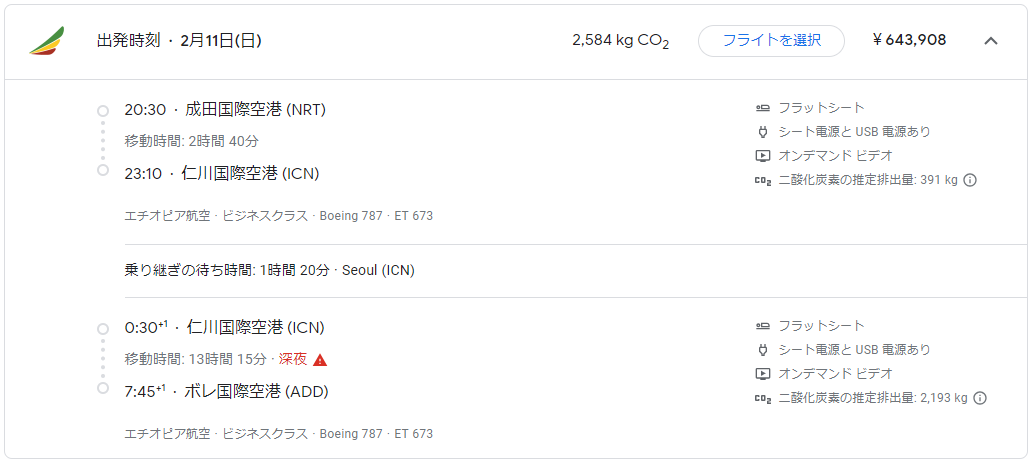This screenshot has width=1034, height=463.
Task: Click the first leg power outlet icon
Action: pos(763,132)
